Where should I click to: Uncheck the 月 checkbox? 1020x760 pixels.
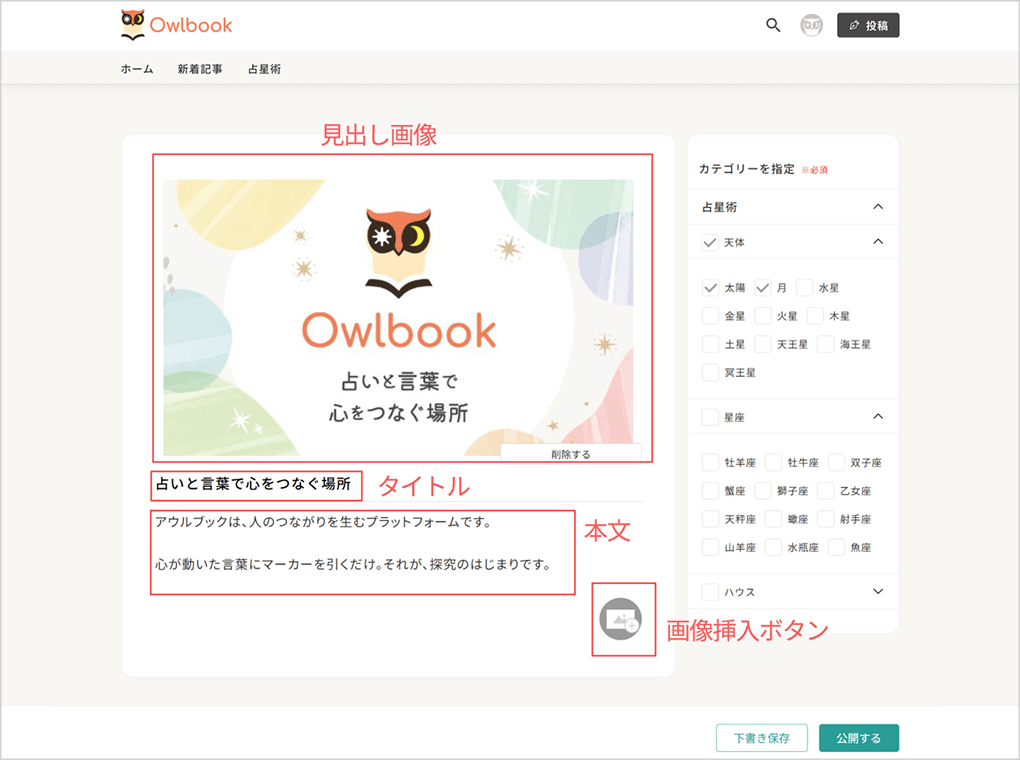click(763, 288)
